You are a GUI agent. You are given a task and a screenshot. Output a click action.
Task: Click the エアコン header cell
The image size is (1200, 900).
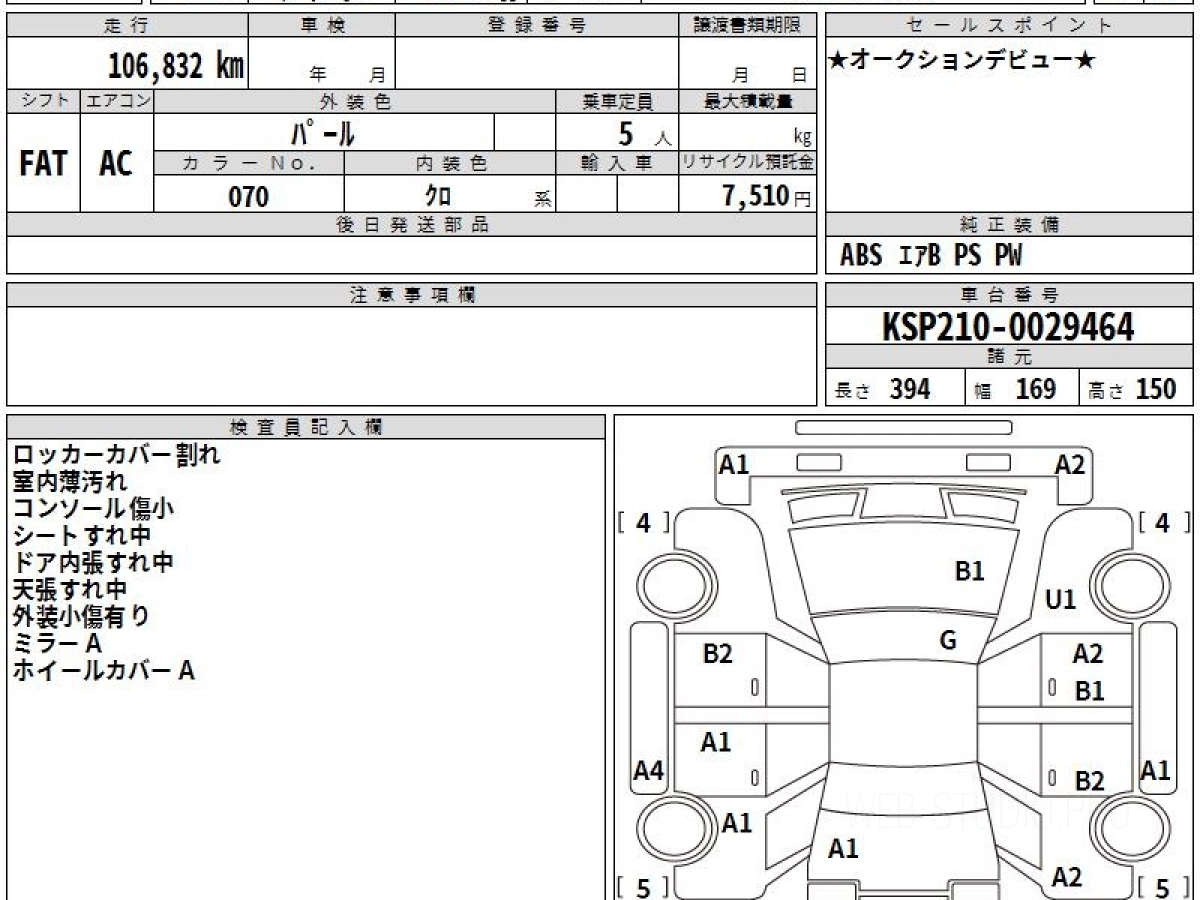click(117, 101)
